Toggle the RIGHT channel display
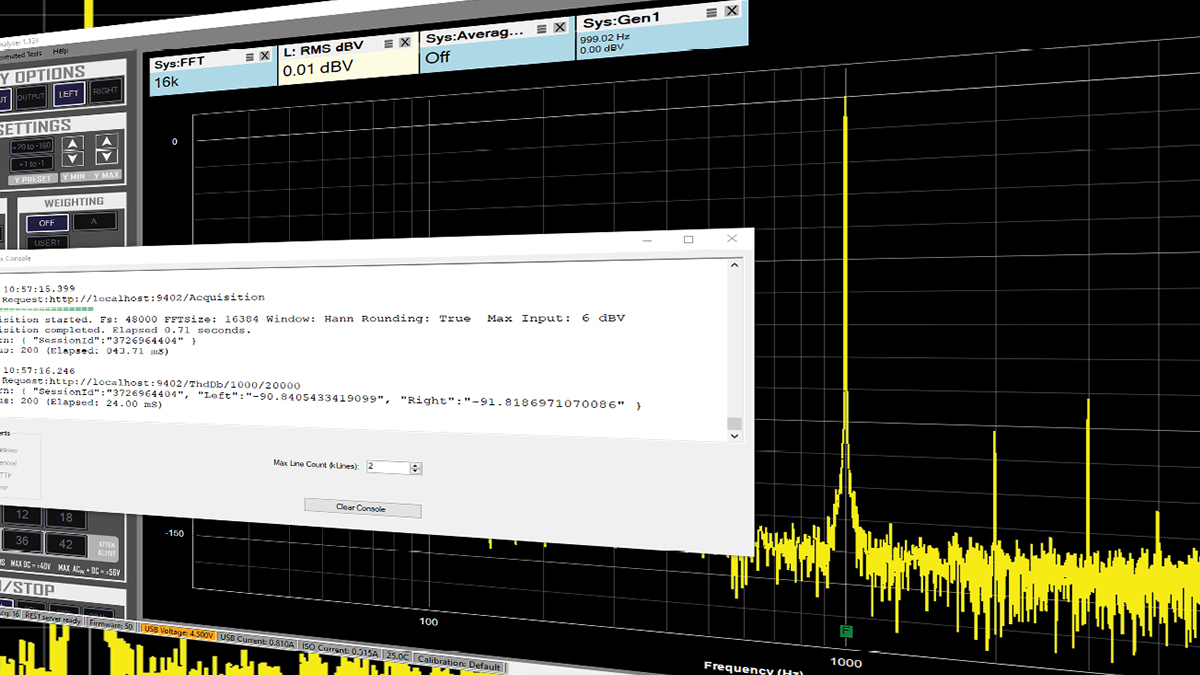This screenshot has width=1200, height=675. pos(104,90)
